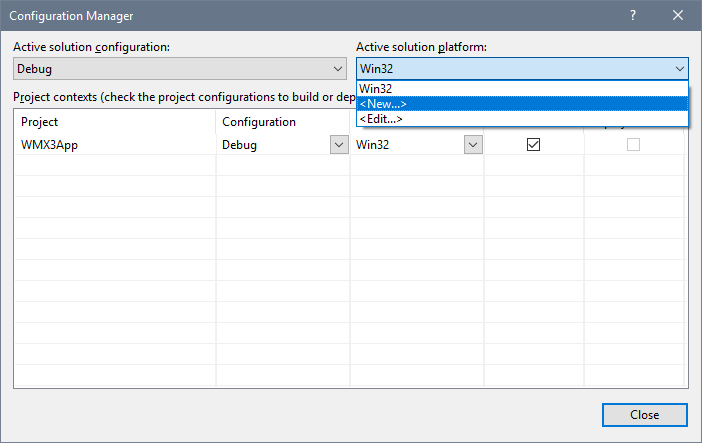Open the Active solution configuration dropdown arrow

337,69
